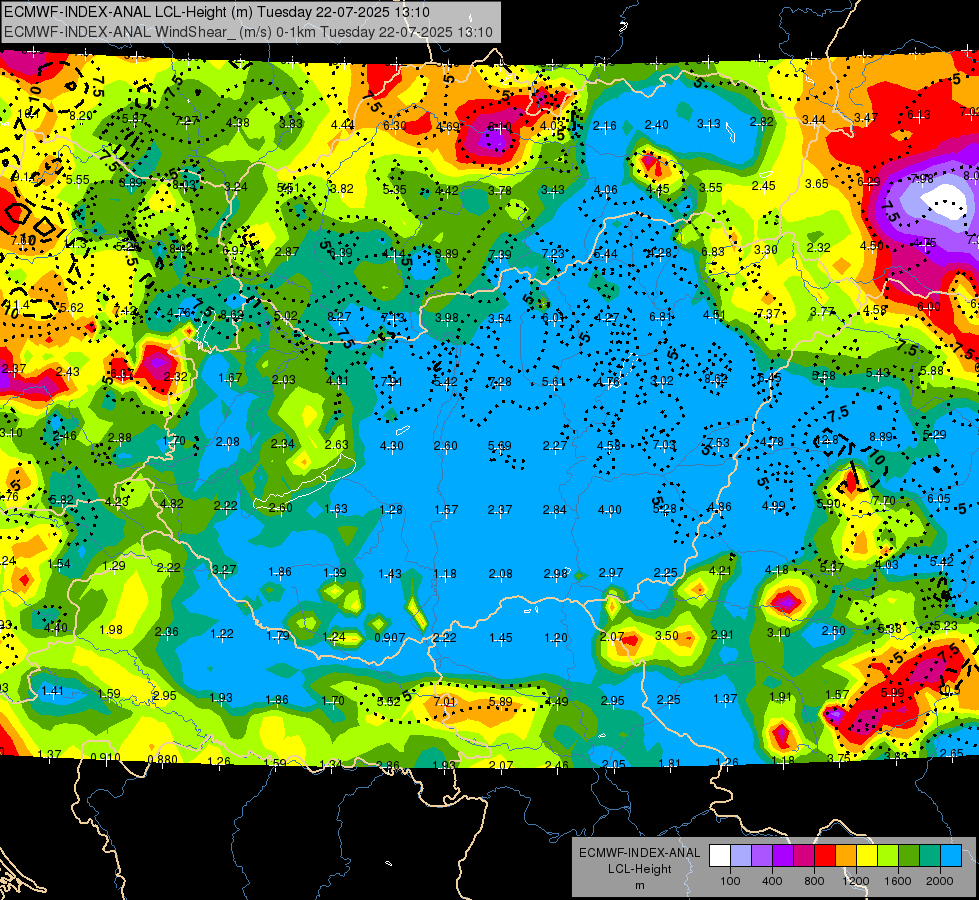Screen dimensions: 979x900
Task: Click the wind shear value 1.79
Action: [278, 636]
